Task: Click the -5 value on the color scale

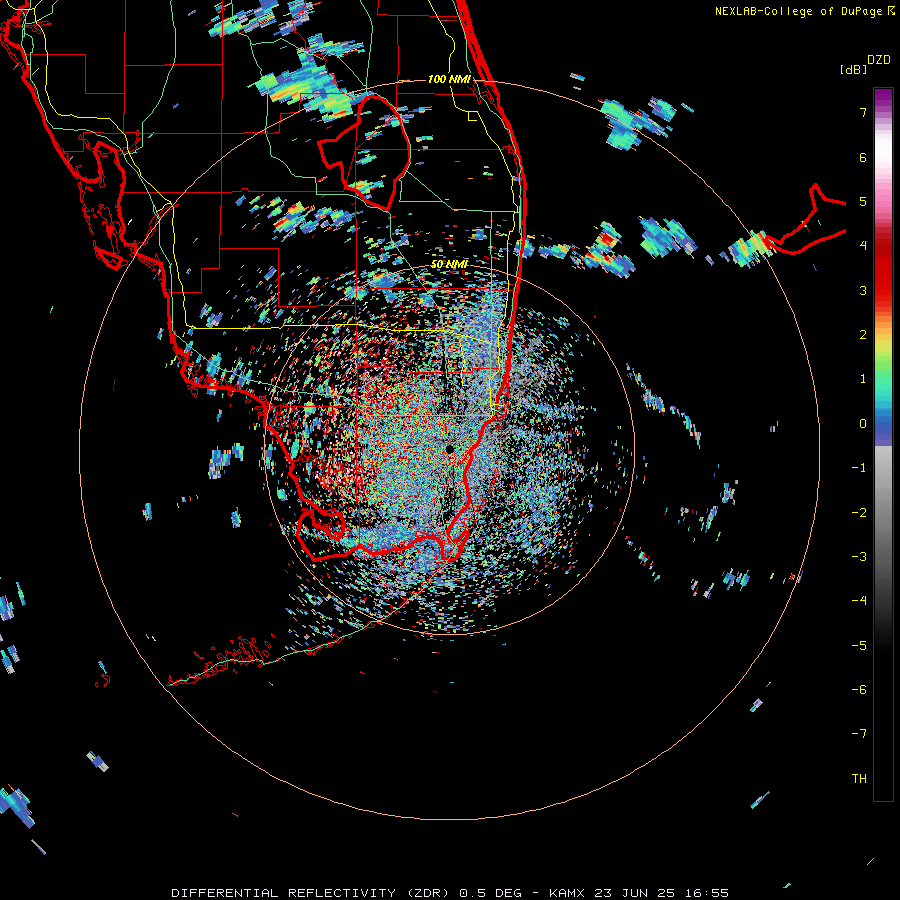Action: (859, 645)
